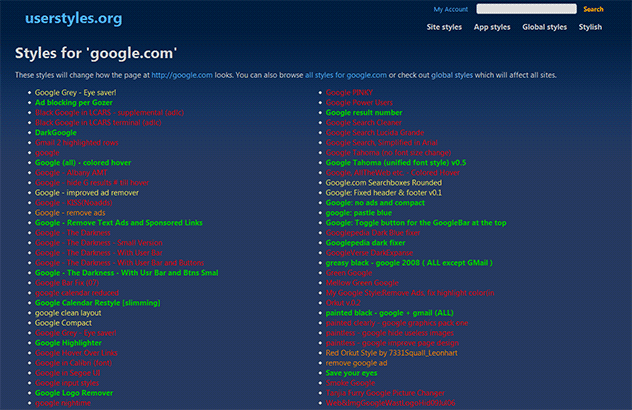632x410 pixels.
Task: Open Ad blocking per Gozer style
Action: coord(74,102)
